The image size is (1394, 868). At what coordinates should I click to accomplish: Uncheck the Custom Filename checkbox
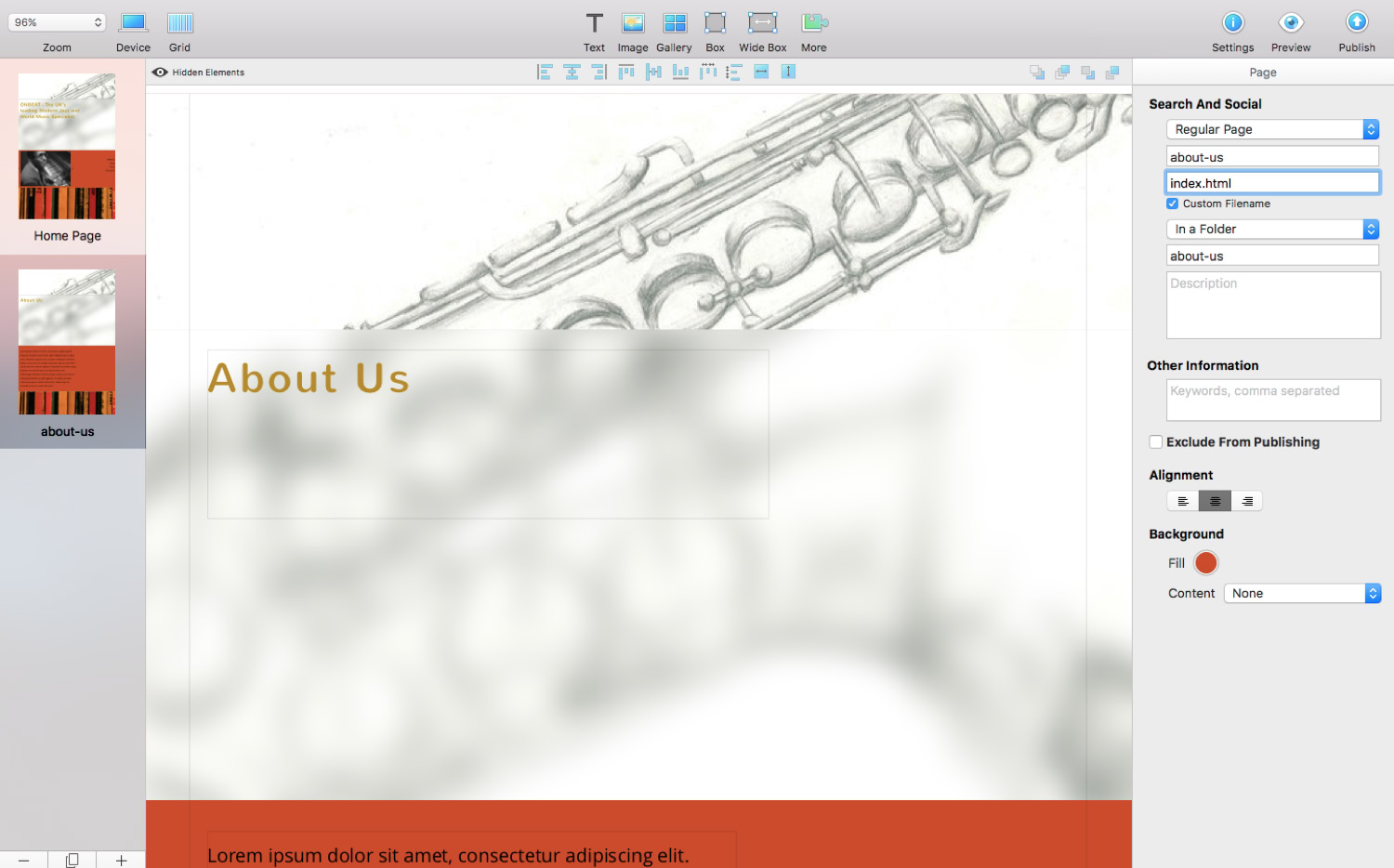(1173, 204)
